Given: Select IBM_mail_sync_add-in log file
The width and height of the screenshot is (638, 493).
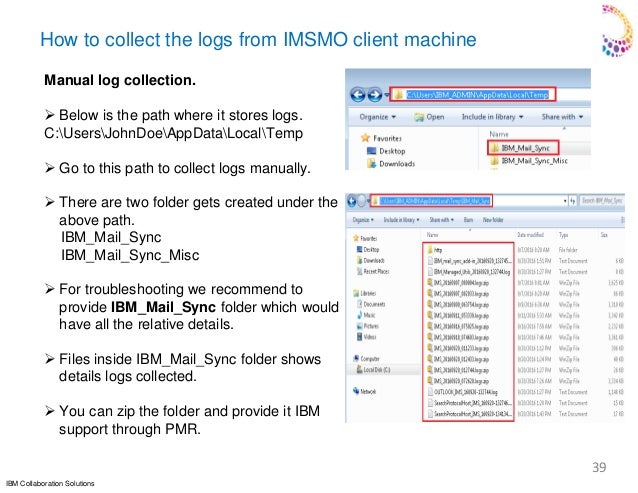Looking at the screenshot, I should point(469,261).
